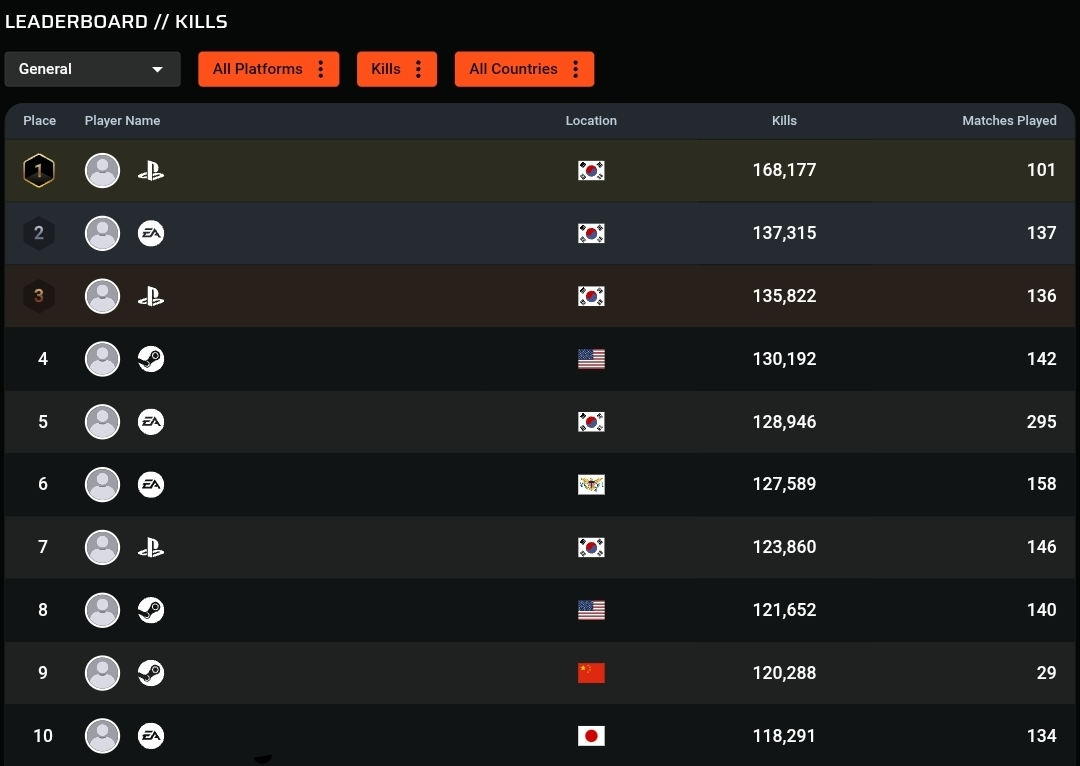This screenshot has width=1080, height=766.
Task: Click the South Korea flag in row 1
Action: click(591, 171)
